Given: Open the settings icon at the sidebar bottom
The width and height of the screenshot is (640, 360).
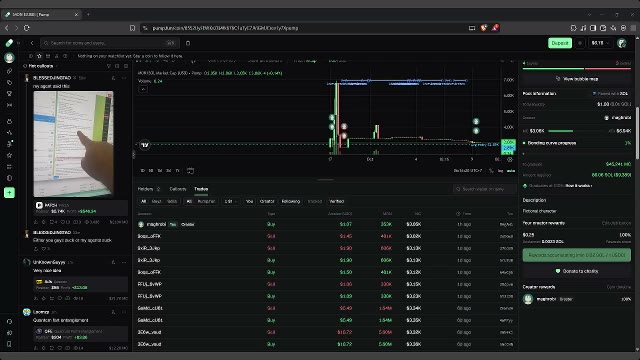Looking at the screenshot, I should (x=9, y=333).
